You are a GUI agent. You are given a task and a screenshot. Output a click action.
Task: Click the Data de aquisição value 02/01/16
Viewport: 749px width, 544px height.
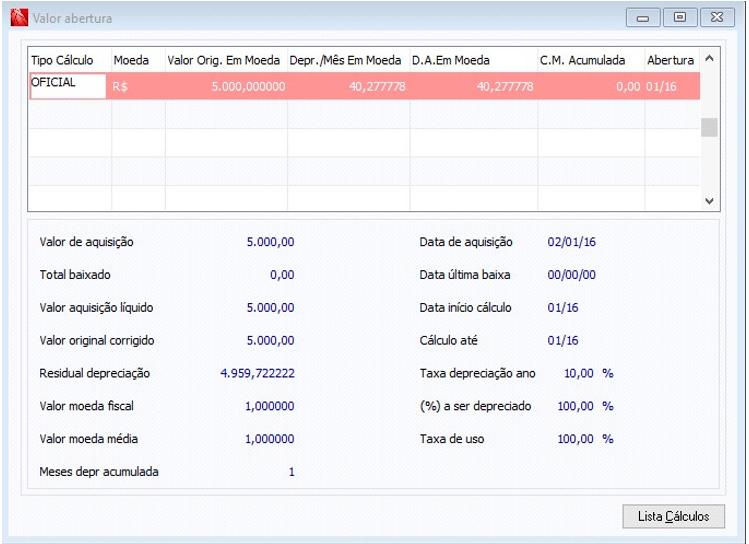pos(572,242)
